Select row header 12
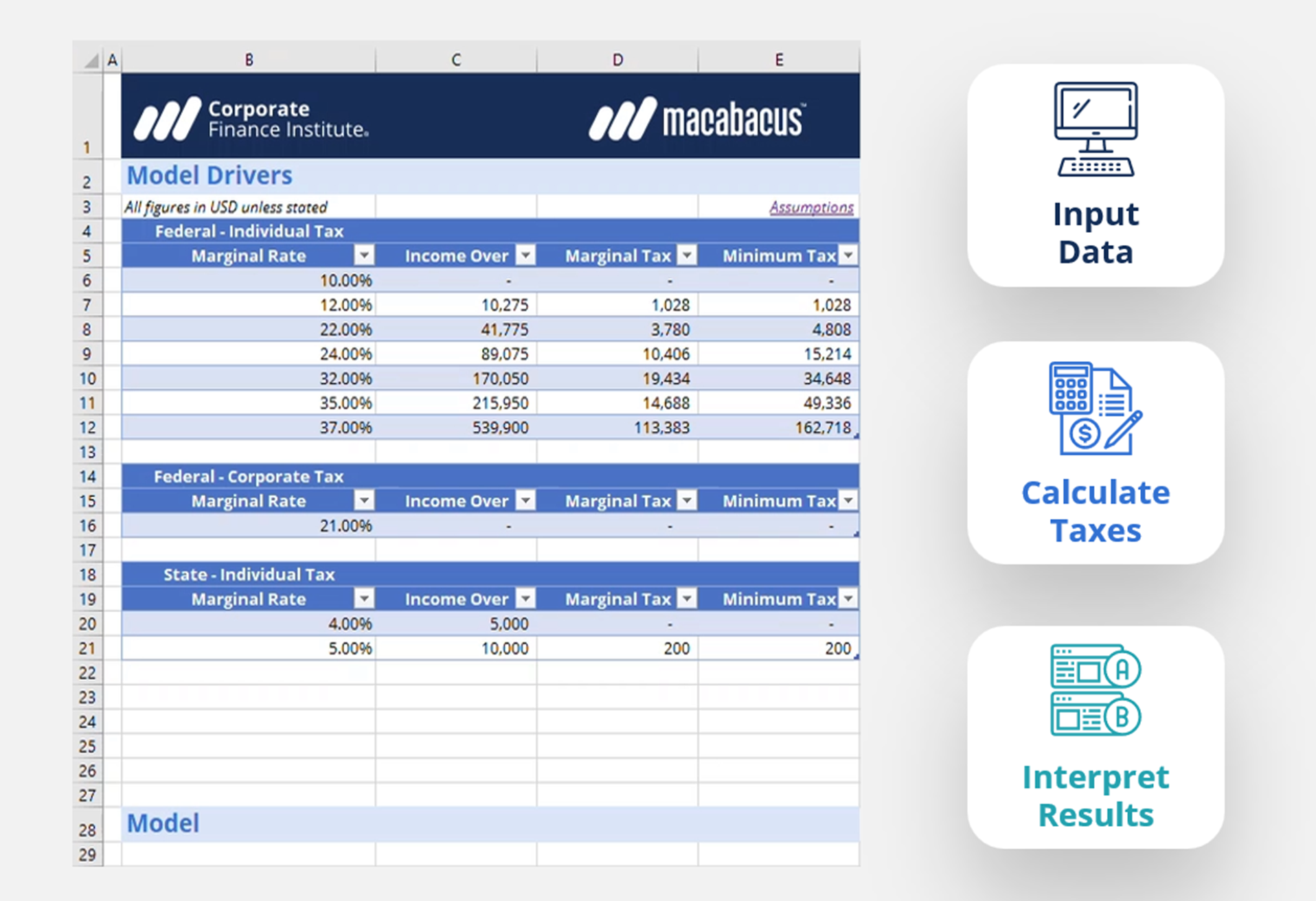 [88, 427]
